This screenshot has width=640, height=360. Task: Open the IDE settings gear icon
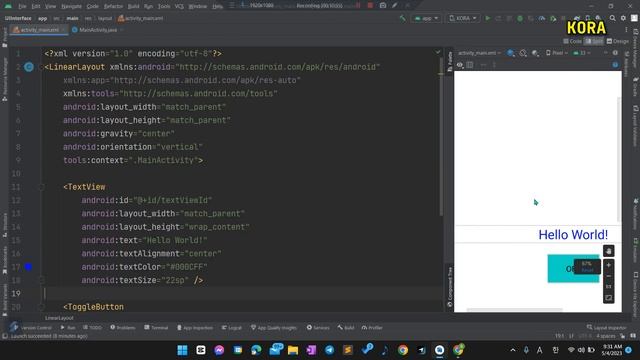pyautogui.click(x=623, y=18)
